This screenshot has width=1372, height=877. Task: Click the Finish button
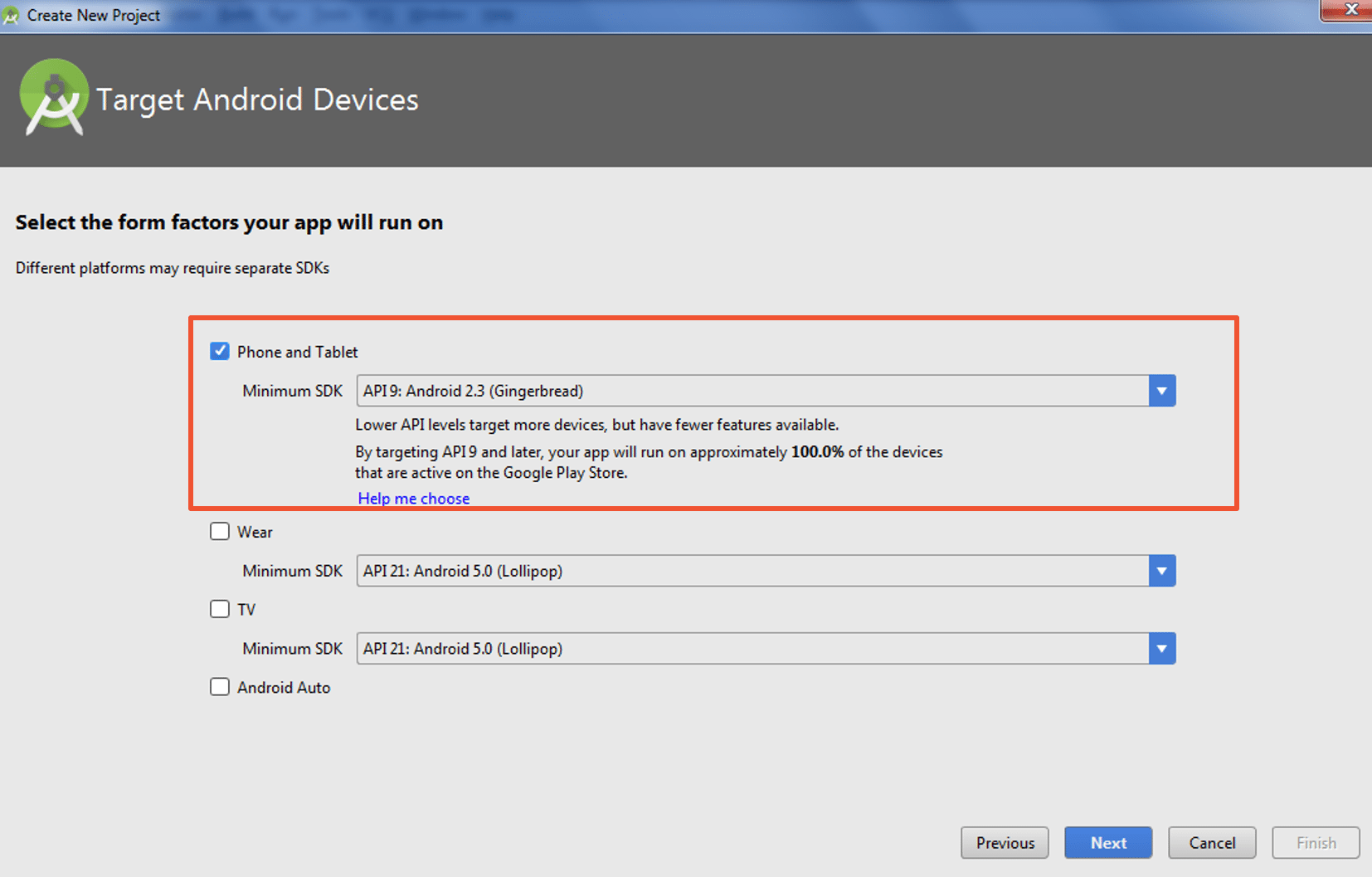click(x=1316, y=842)
